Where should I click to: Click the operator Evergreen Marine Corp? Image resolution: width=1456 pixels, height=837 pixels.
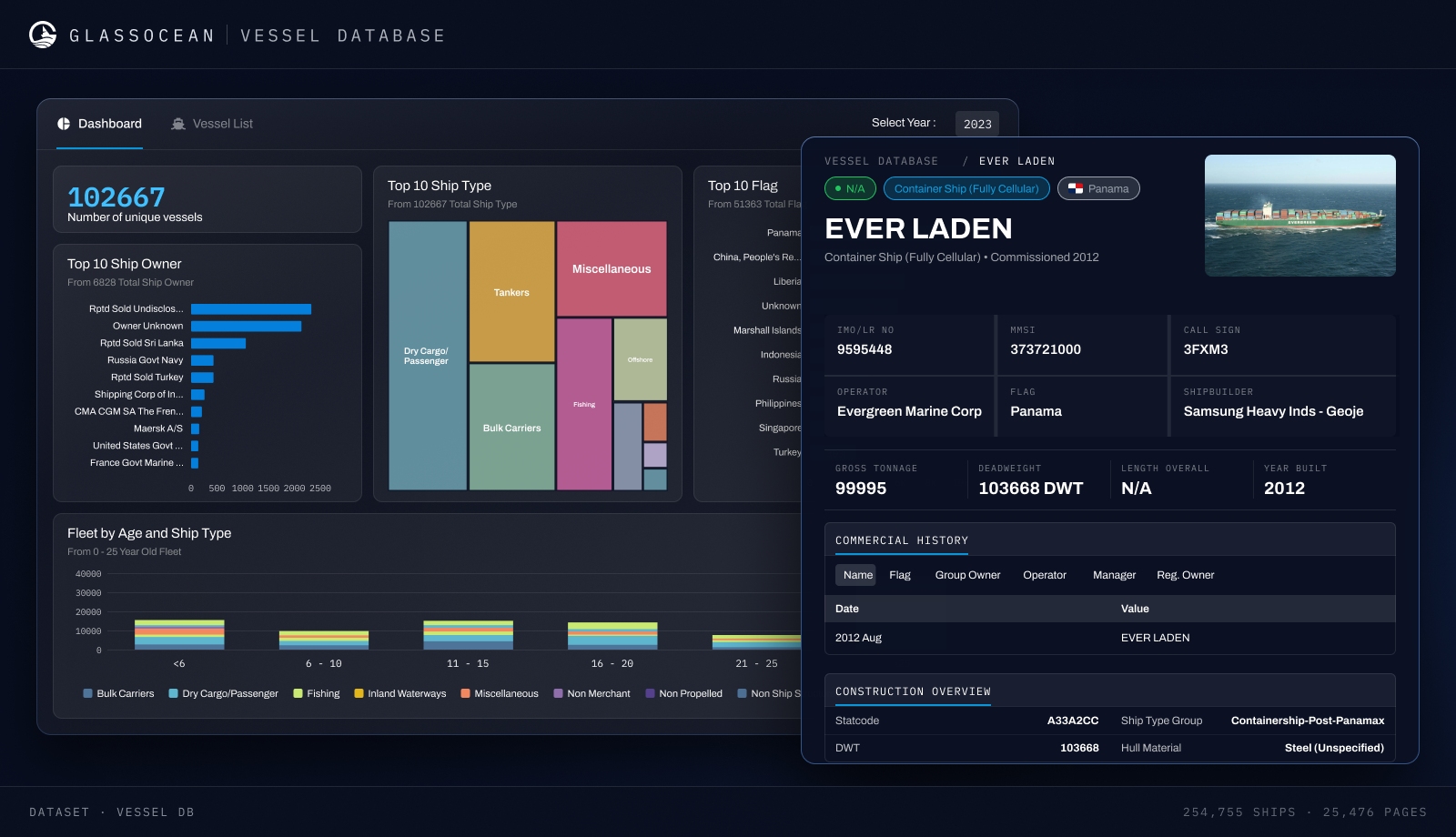click(909, 411)
